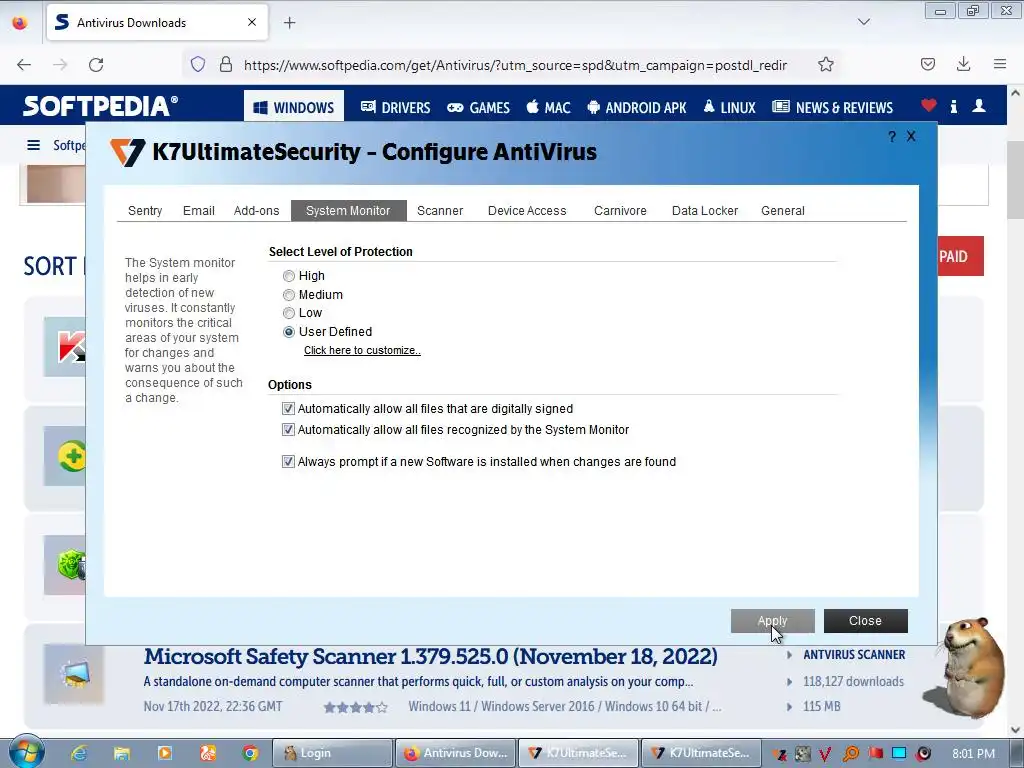Switch to the Login taskbar window
This screenshot has width=1024, height=768.
(x=332, y=753)
